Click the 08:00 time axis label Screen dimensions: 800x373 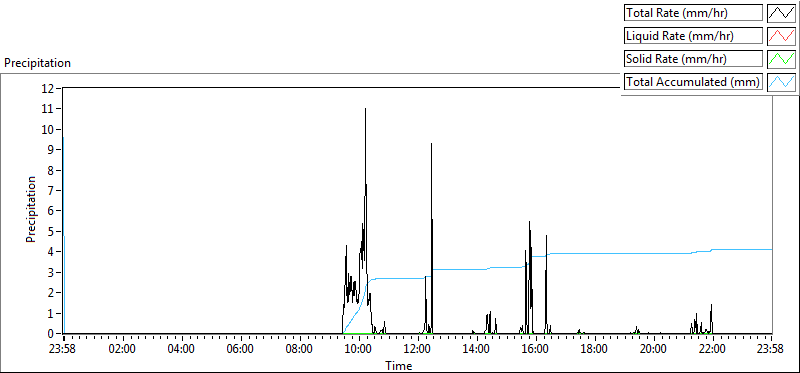[300, 350]
